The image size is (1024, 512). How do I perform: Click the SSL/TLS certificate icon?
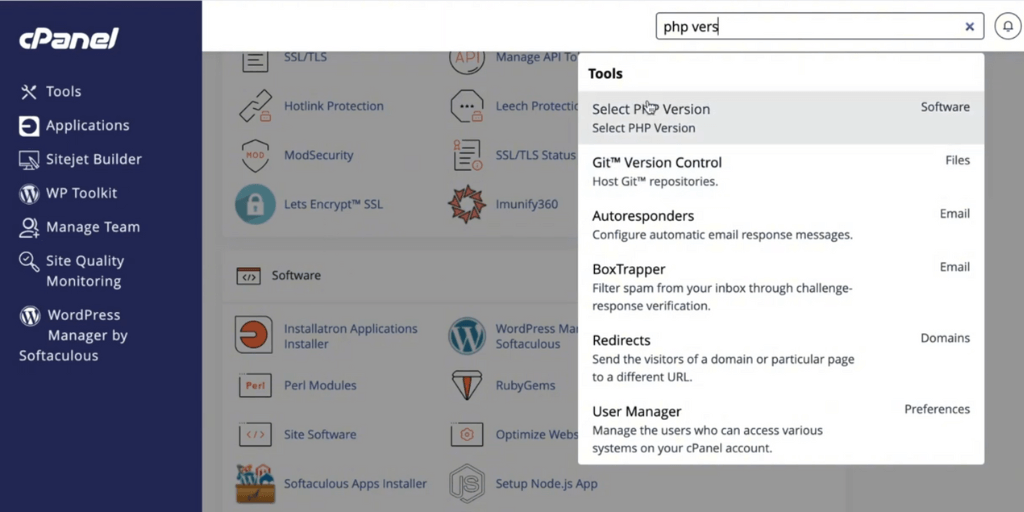pos(255,60)
